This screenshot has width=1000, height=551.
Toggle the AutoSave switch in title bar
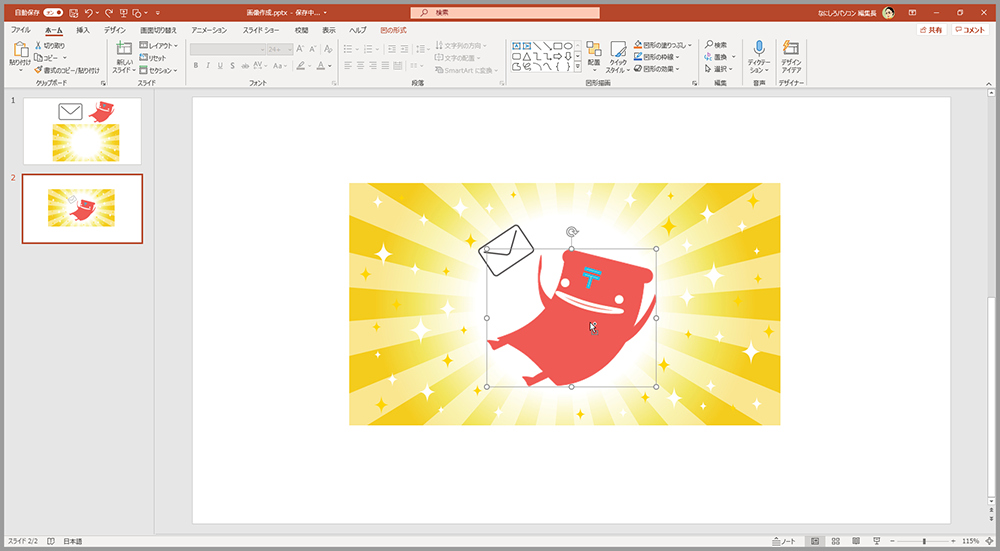53,13
